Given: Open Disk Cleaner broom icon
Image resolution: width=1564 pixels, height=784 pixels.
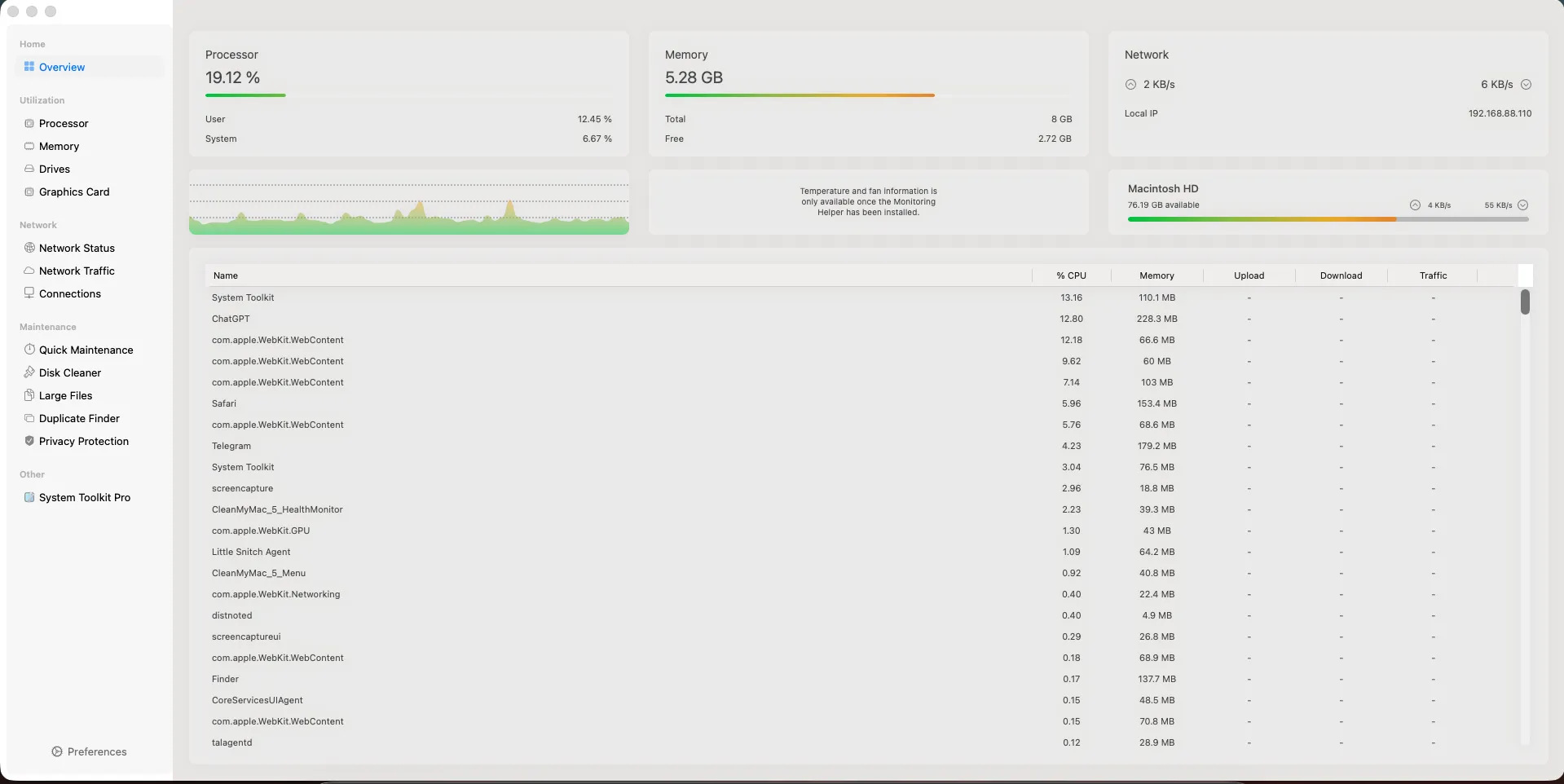Looking at the screenshot, I should [x=29, y=373].
